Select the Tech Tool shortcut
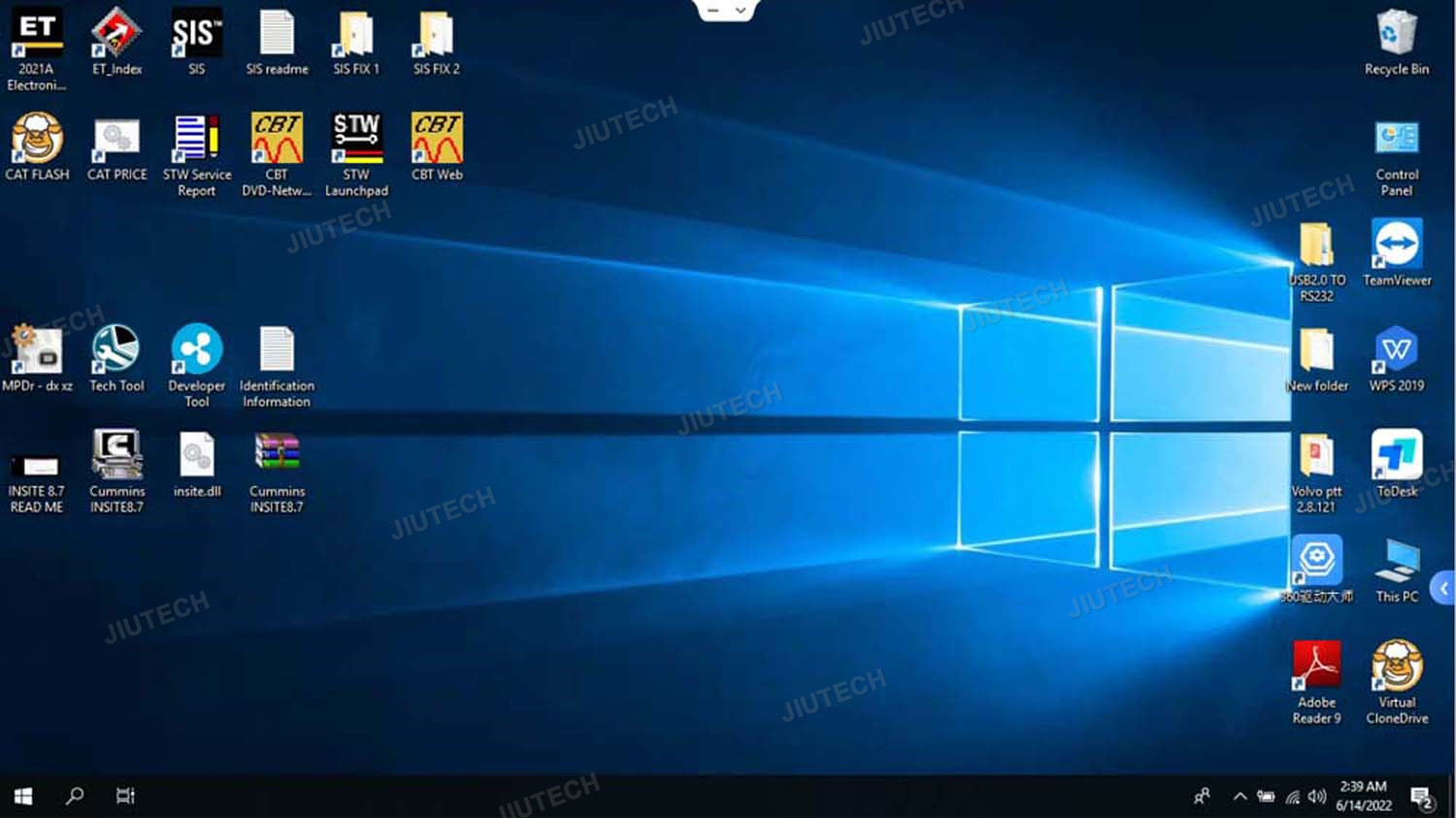This screenshot has height=818, width=1456. [x=116, y=350]
